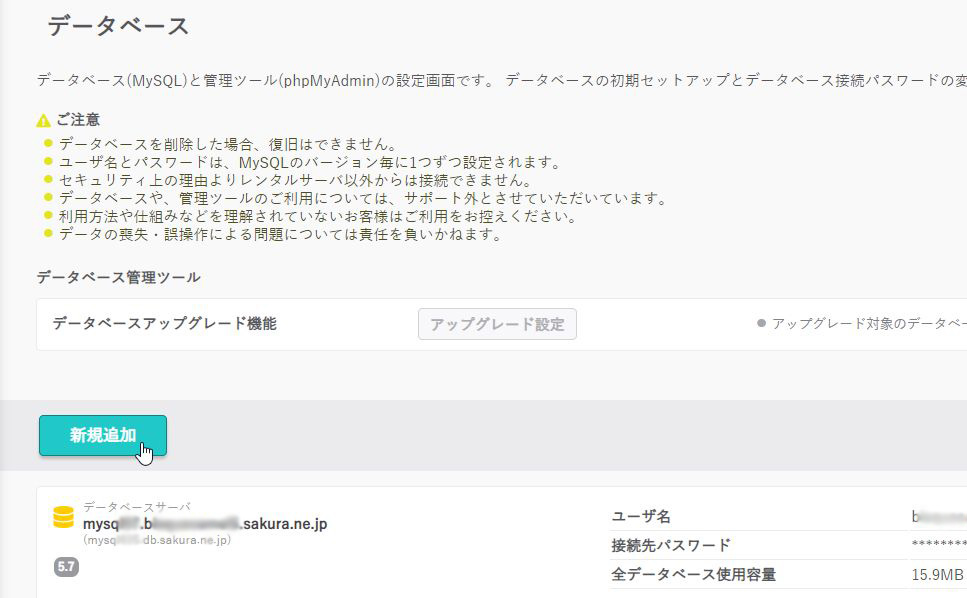
Task: Click the gray 5.7 version badge
Action: tap(66, 567)
